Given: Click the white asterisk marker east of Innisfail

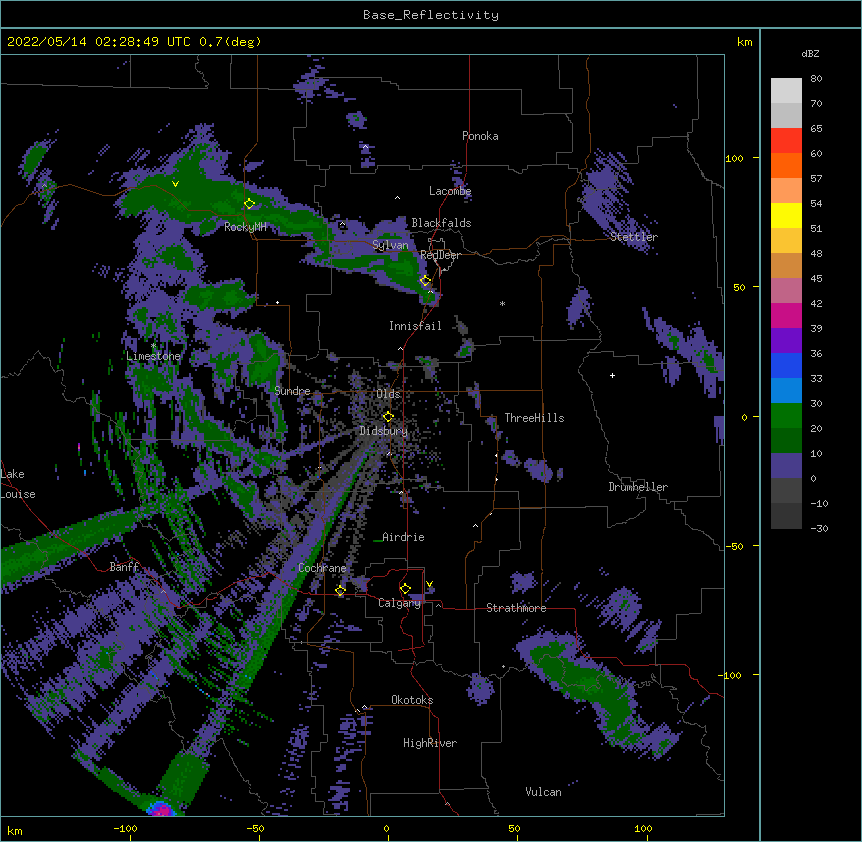Looking at the screenshot, I should tap(502, 303).
